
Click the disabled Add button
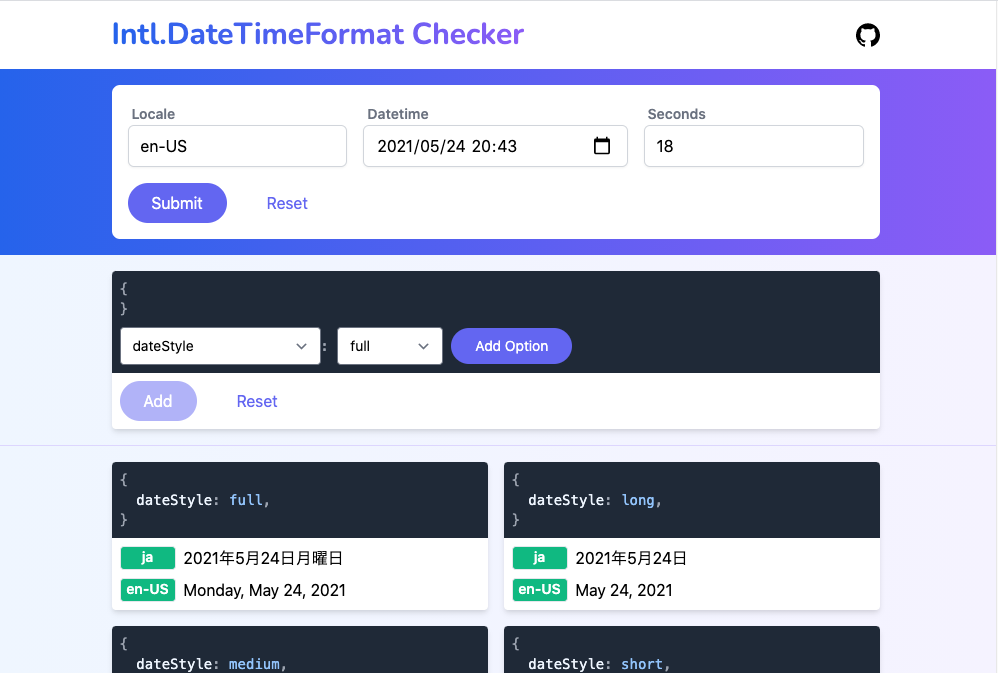click(x=158, y=401)
